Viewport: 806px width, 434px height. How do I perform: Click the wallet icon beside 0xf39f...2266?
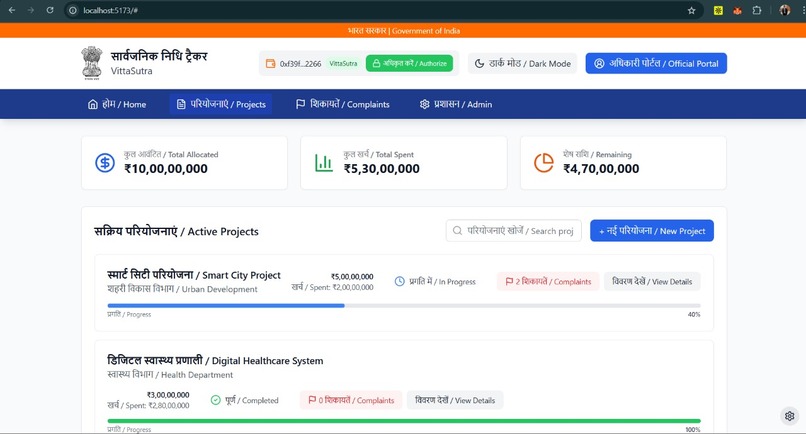270,64
